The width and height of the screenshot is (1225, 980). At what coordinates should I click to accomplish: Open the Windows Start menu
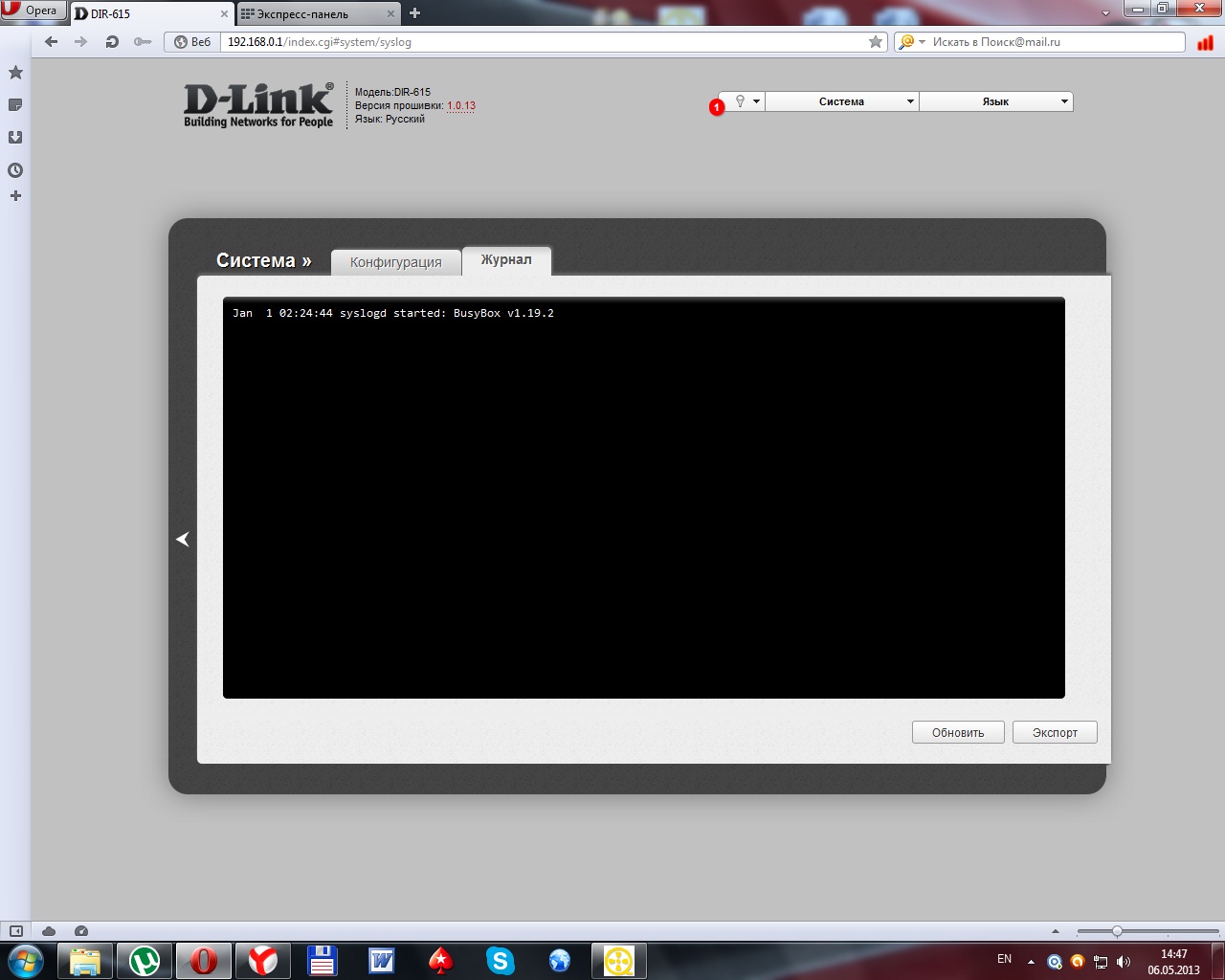pos(26,961)
